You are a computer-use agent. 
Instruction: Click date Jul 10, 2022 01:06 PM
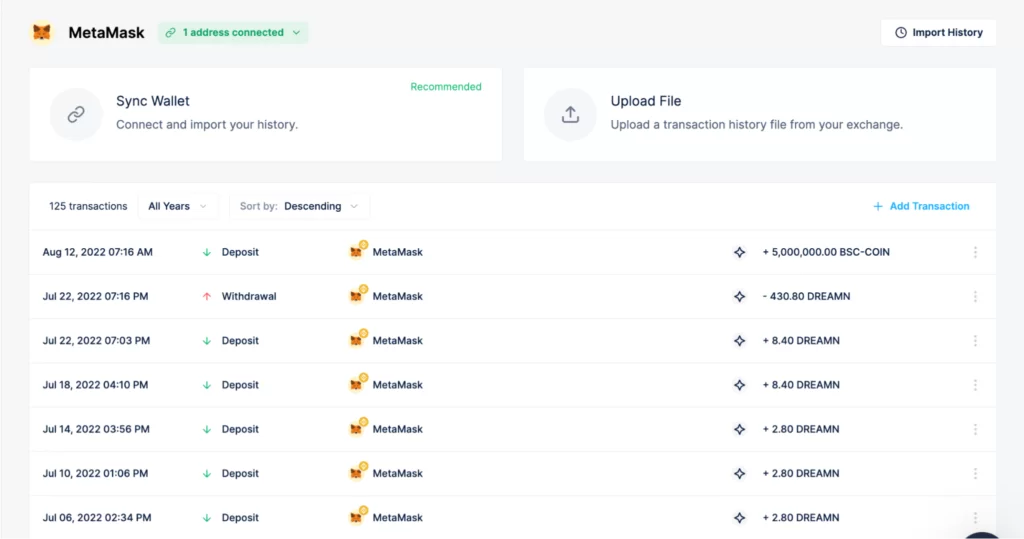click(95, 474)
